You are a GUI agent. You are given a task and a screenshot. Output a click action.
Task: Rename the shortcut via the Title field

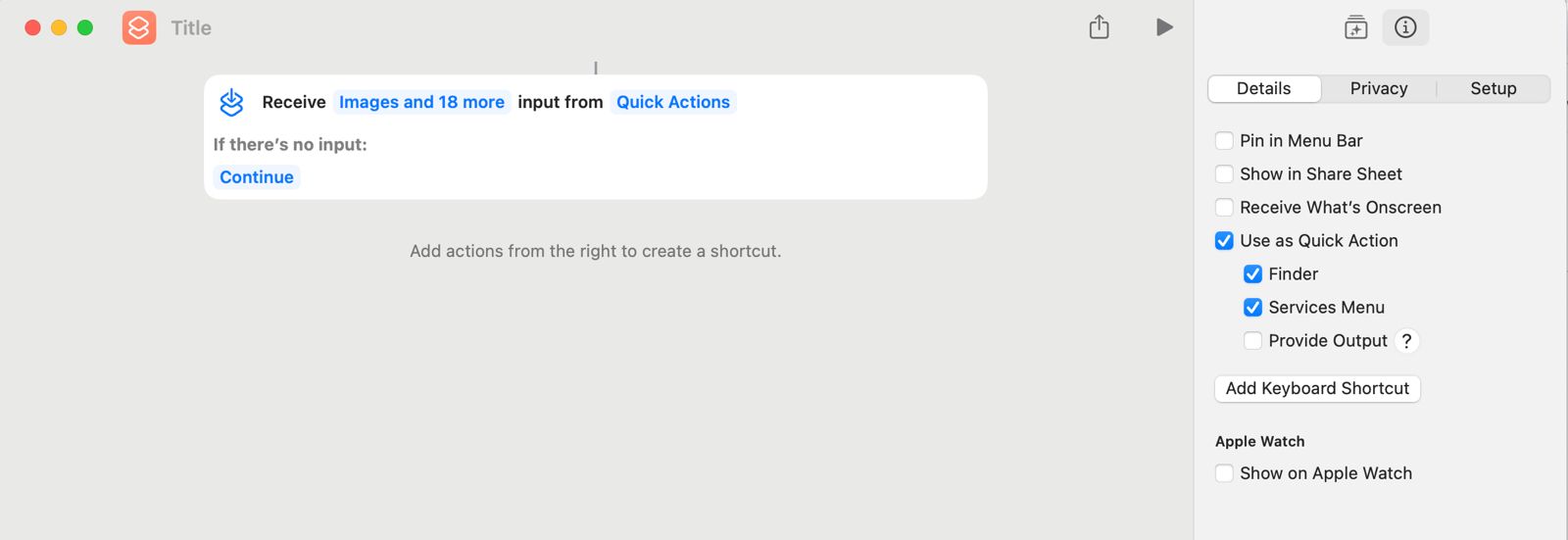(x=192, y=28)
